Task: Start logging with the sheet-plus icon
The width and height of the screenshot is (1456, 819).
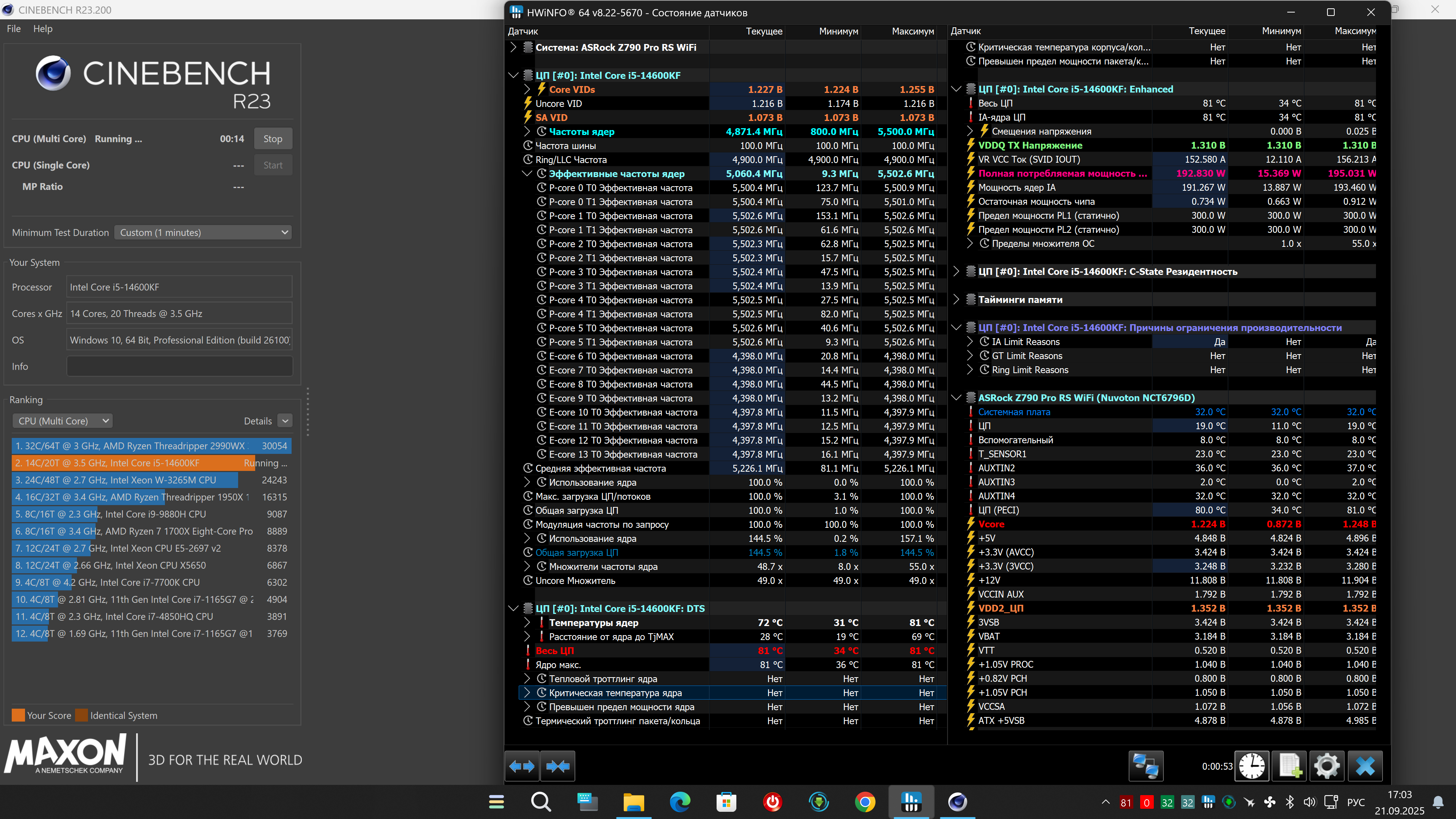Action: coord(1289,766)
